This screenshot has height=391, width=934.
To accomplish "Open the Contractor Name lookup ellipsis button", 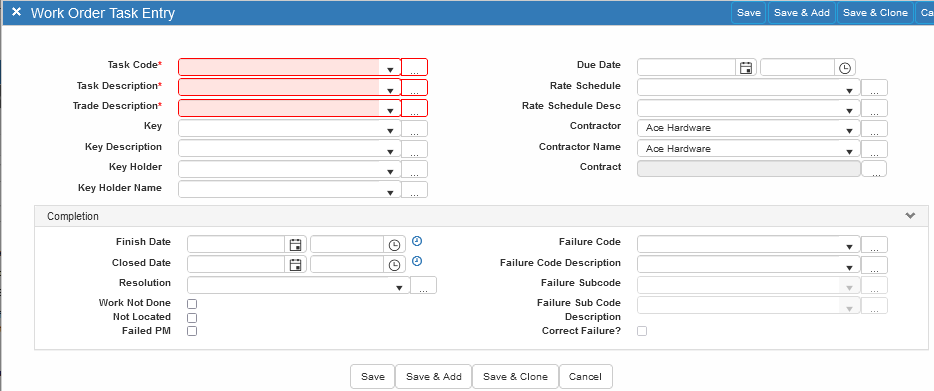I will (x=874, y=148).
